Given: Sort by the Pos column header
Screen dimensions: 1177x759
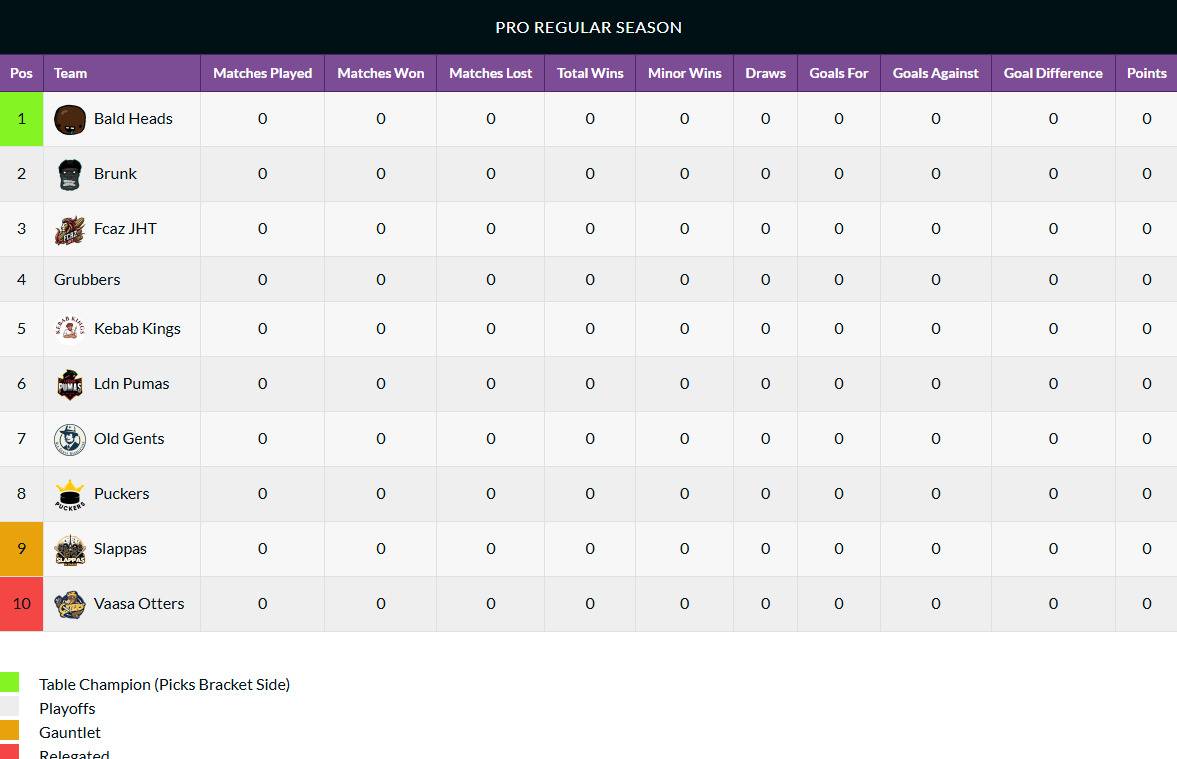Looking at the screenshot, I should 21,73.
